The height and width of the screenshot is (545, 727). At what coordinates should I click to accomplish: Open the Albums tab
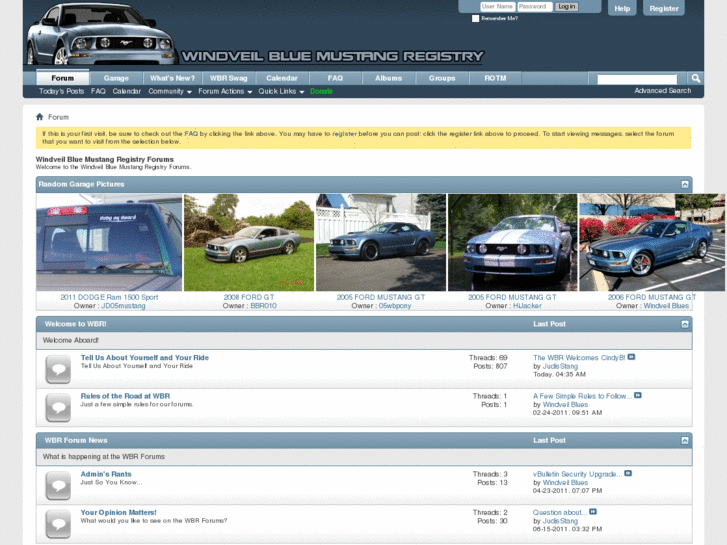click(x=389, y=78)
